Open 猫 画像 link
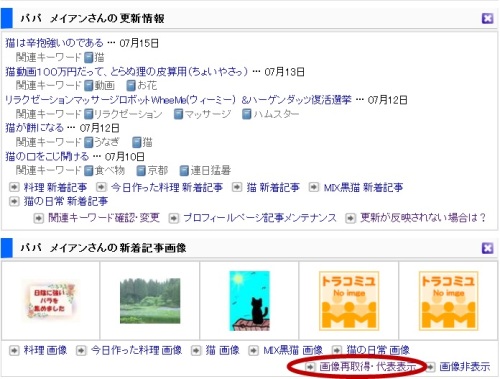 [x=223, y=350]
